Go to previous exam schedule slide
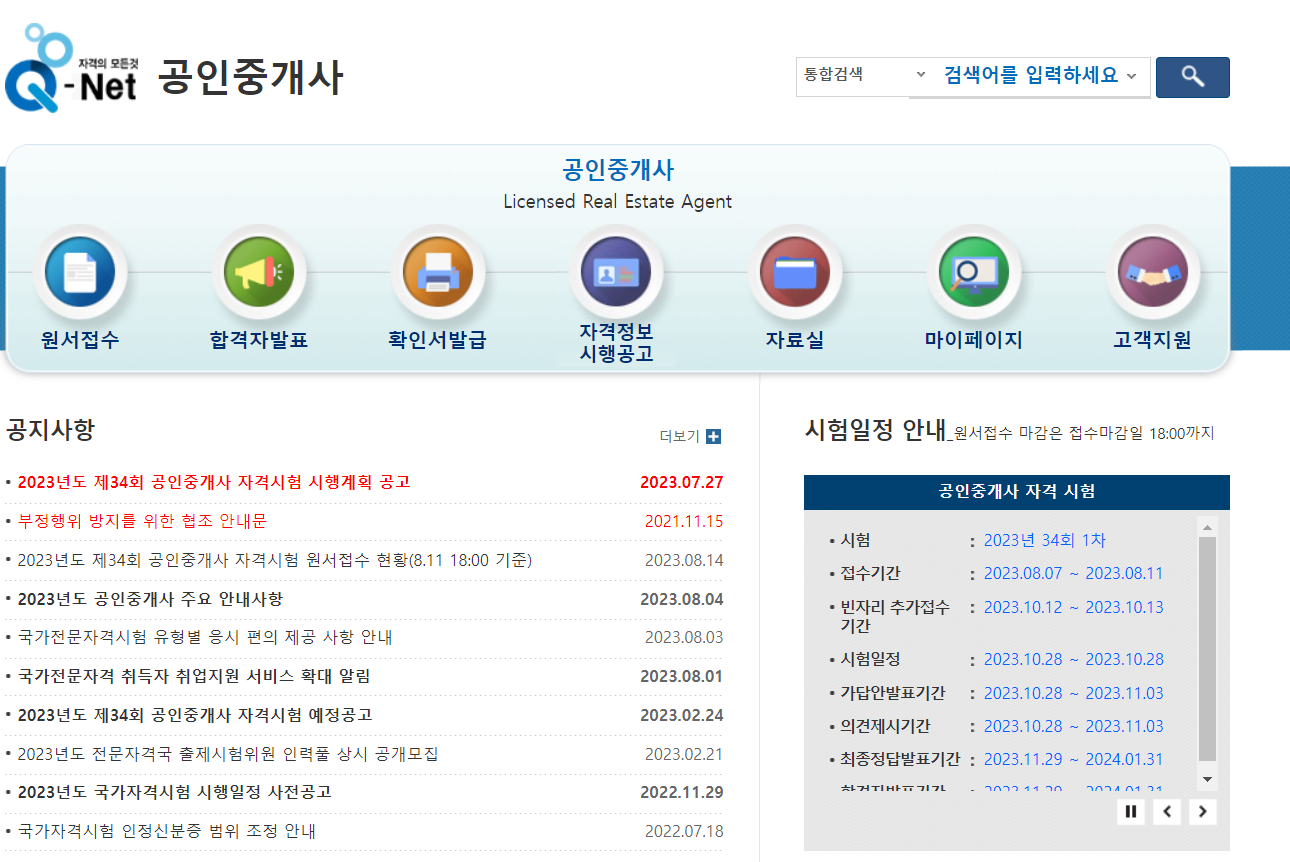 1167,811
